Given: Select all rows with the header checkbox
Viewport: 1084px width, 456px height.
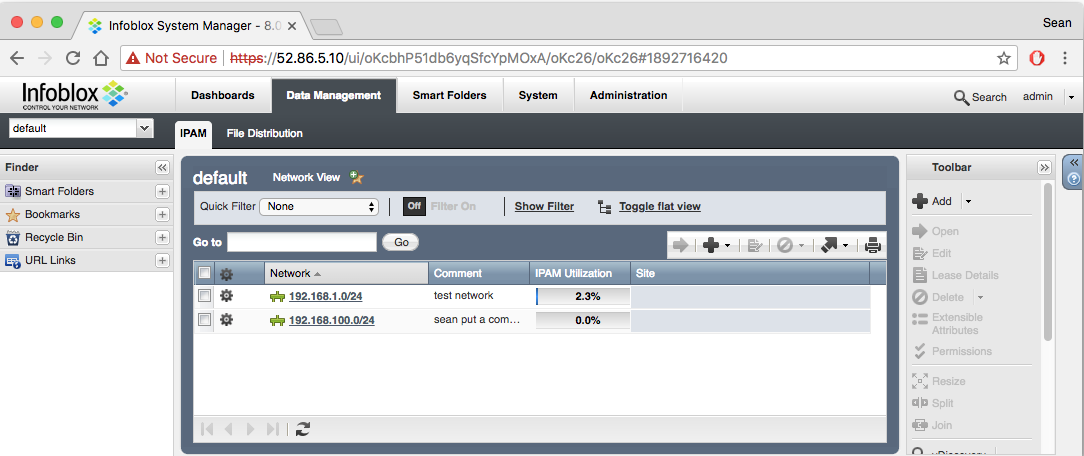Looking at the screenshot, I should (205, 273).
